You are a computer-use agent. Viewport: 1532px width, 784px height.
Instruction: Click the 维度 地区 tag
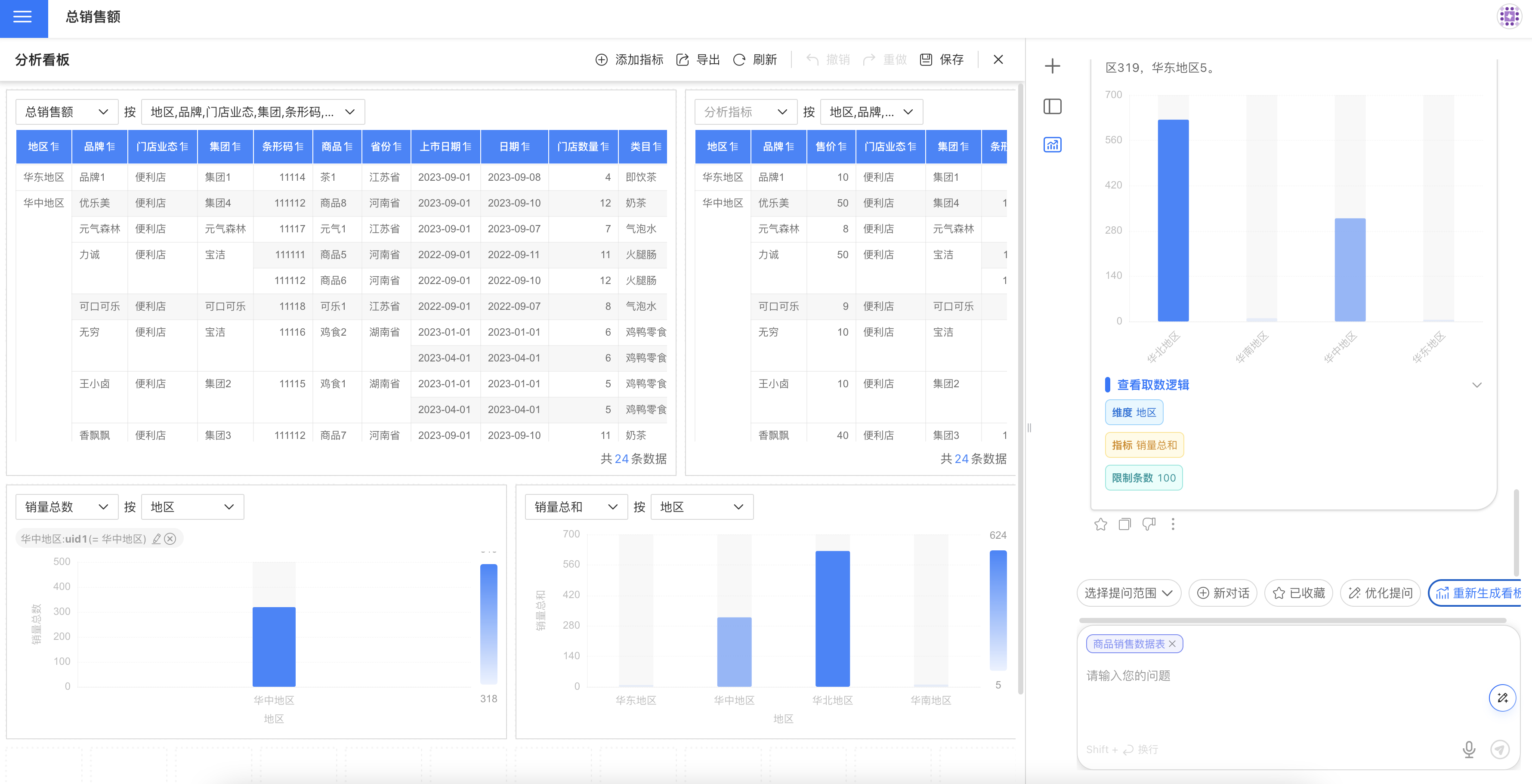(1134, 413)
